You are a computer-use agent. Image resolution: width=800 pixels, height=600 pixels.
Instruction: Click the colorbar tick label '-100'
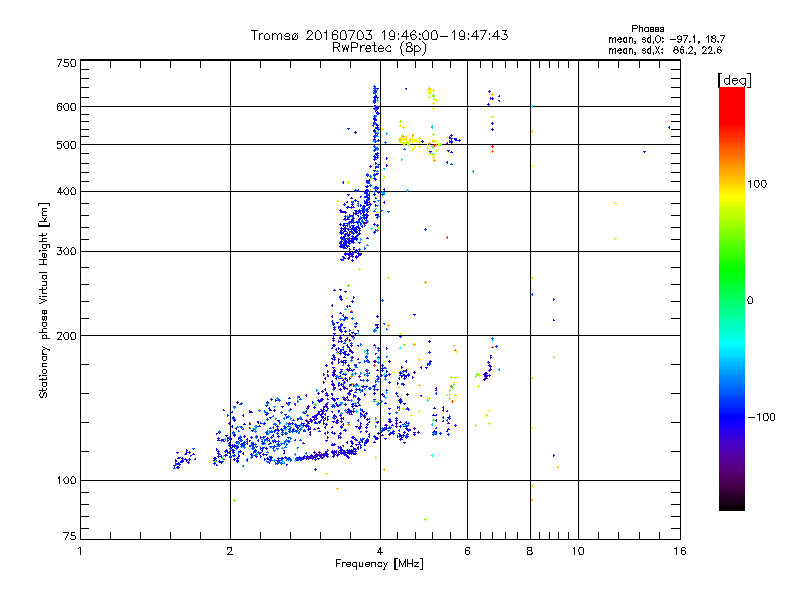[x=762, y=417]
